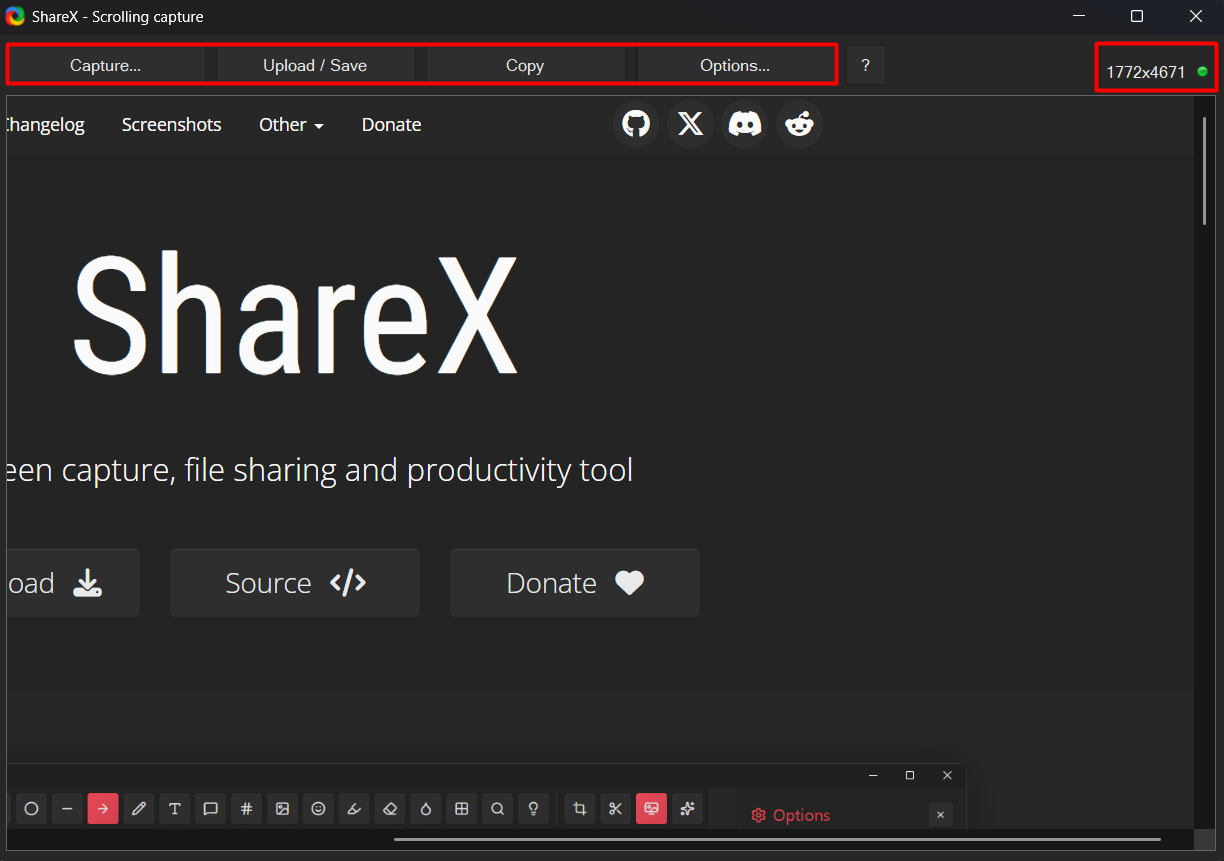Open the Screenshots nav item
This screenshot has height=861, width=1224.
click(172, 125)
